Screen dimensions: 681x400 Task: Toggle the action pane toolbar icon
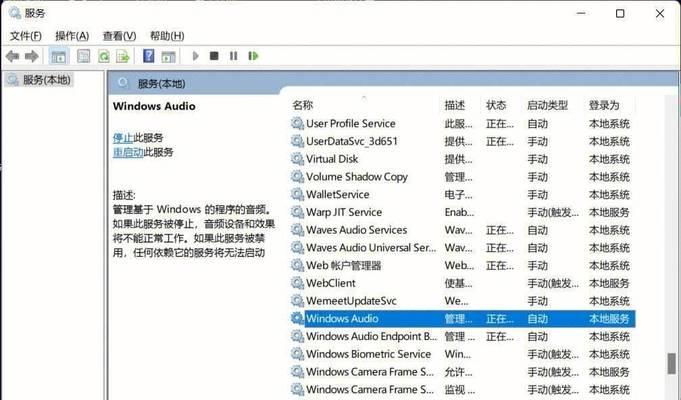tap(168, 56)
